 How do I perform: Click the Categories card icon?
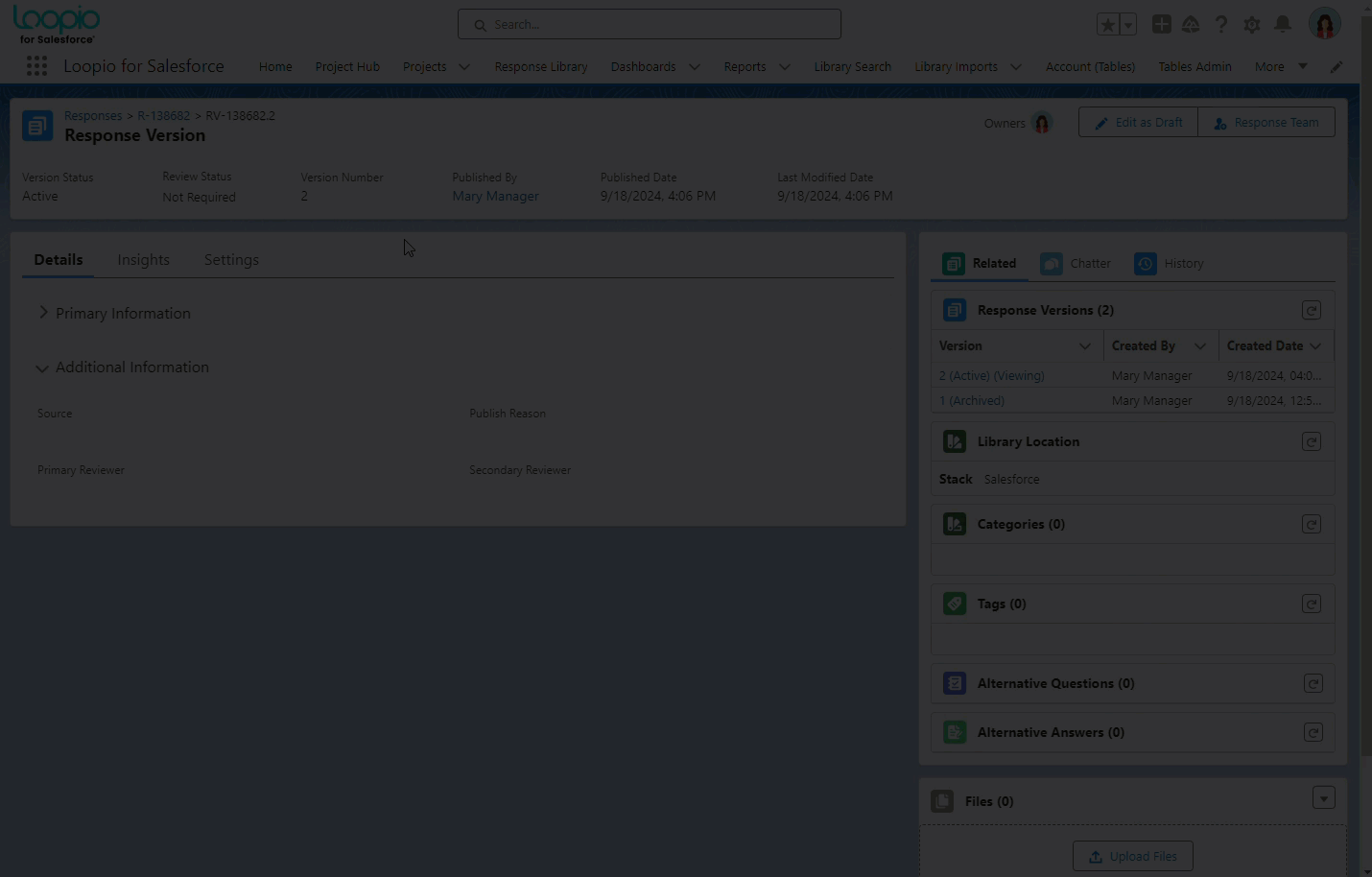pyautogui.click(x=955, y=524)
